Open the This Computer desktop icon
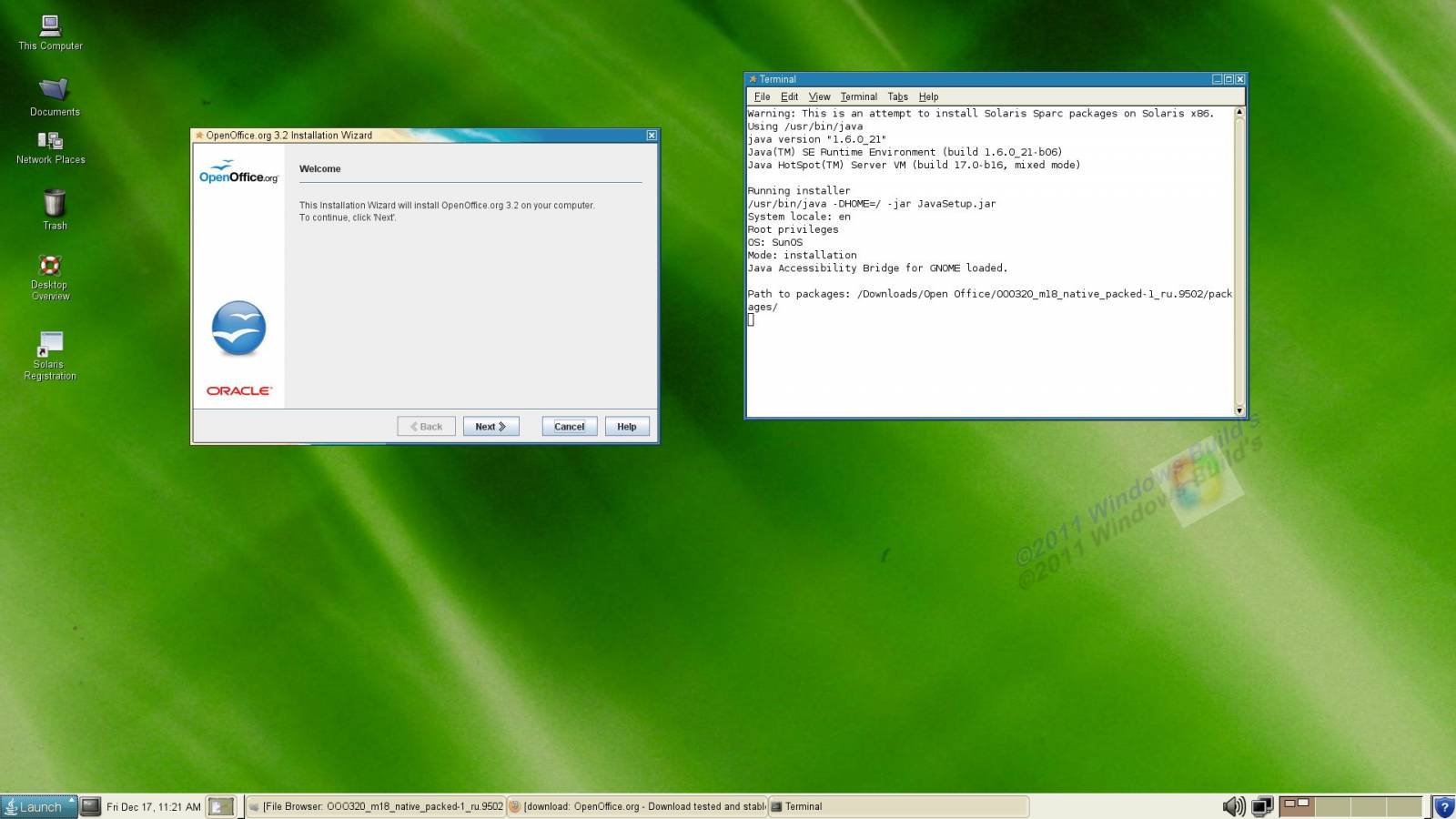1456x819 pixels. pos(51,33)
